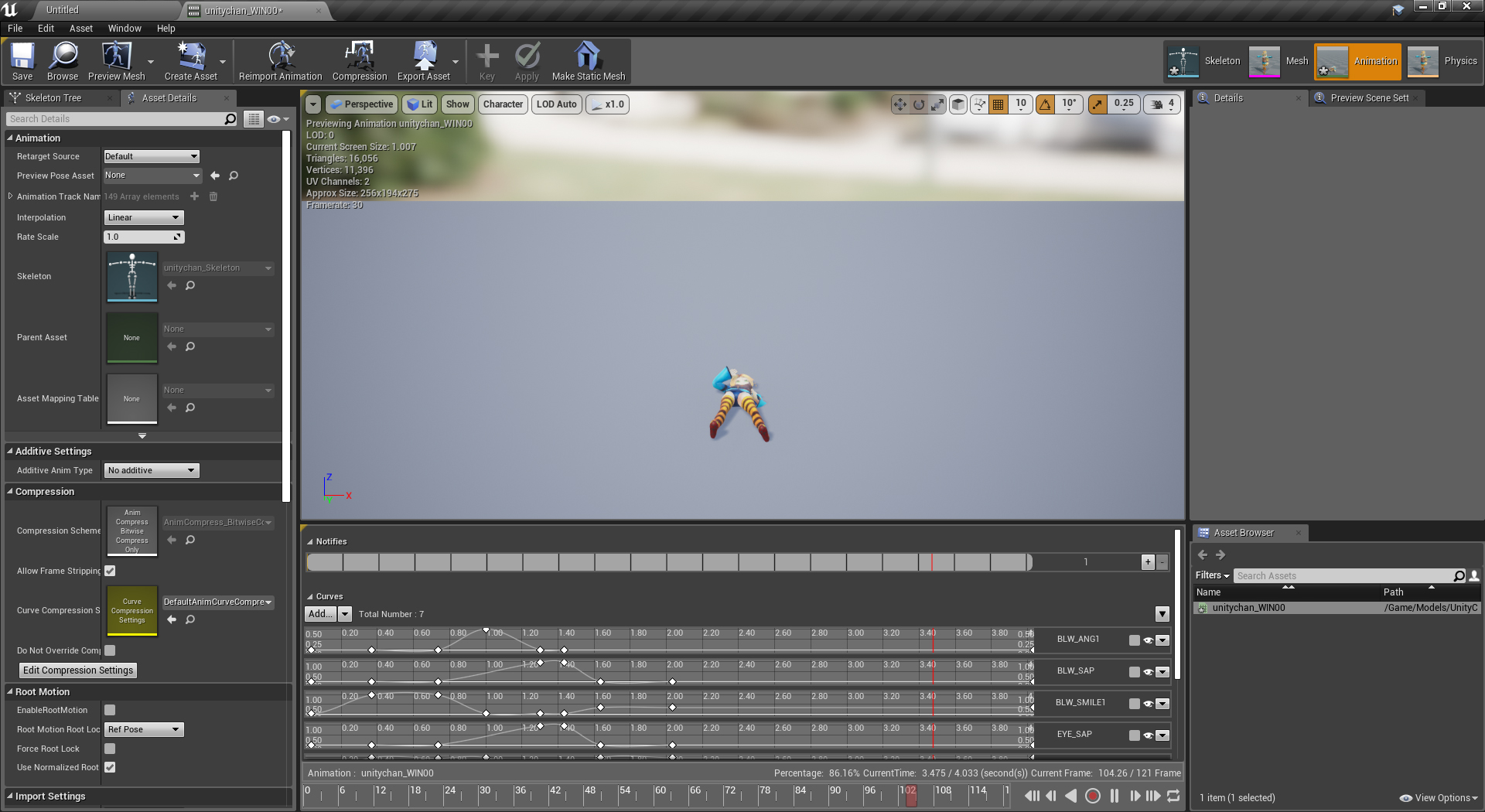
Task: Click the Create Asset toolbar icon
Action: pyautogui.click(x=191, y=61)
